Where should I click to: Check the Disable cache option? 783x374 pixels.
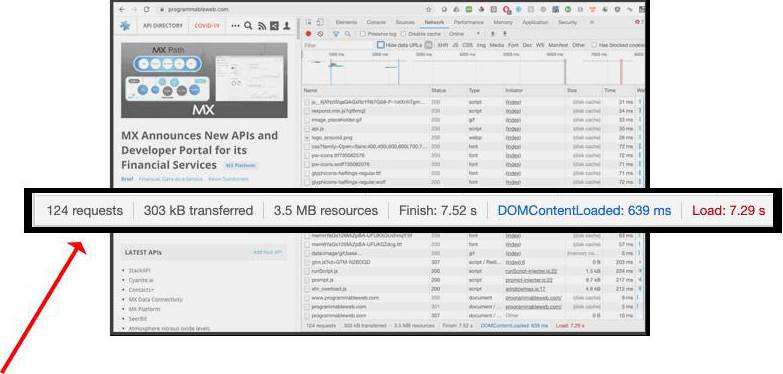404,34
